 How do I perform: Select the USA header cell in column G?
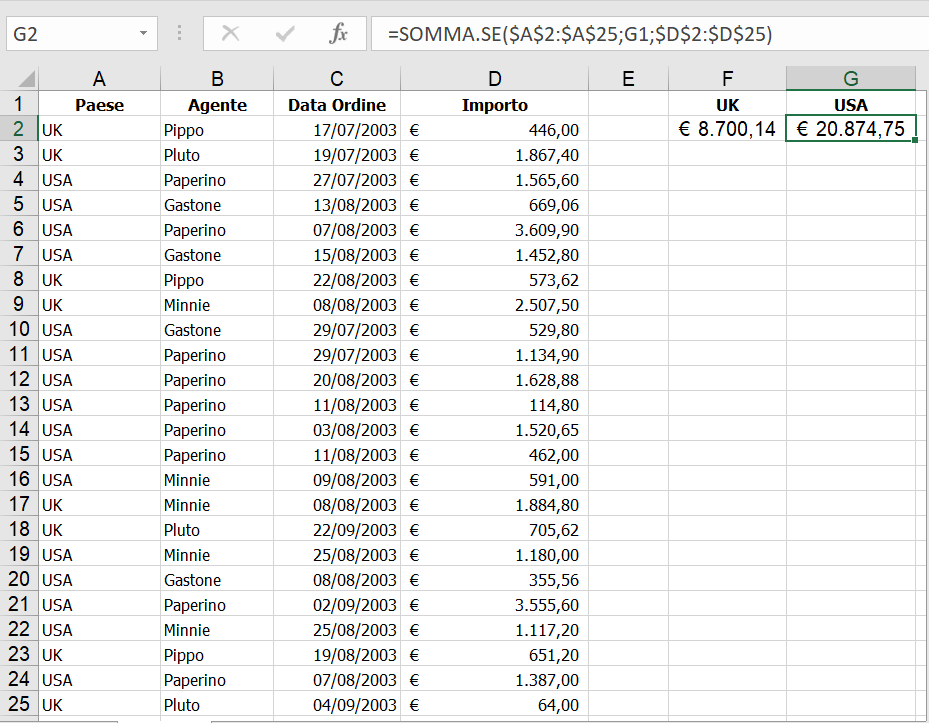coord(851,104)
